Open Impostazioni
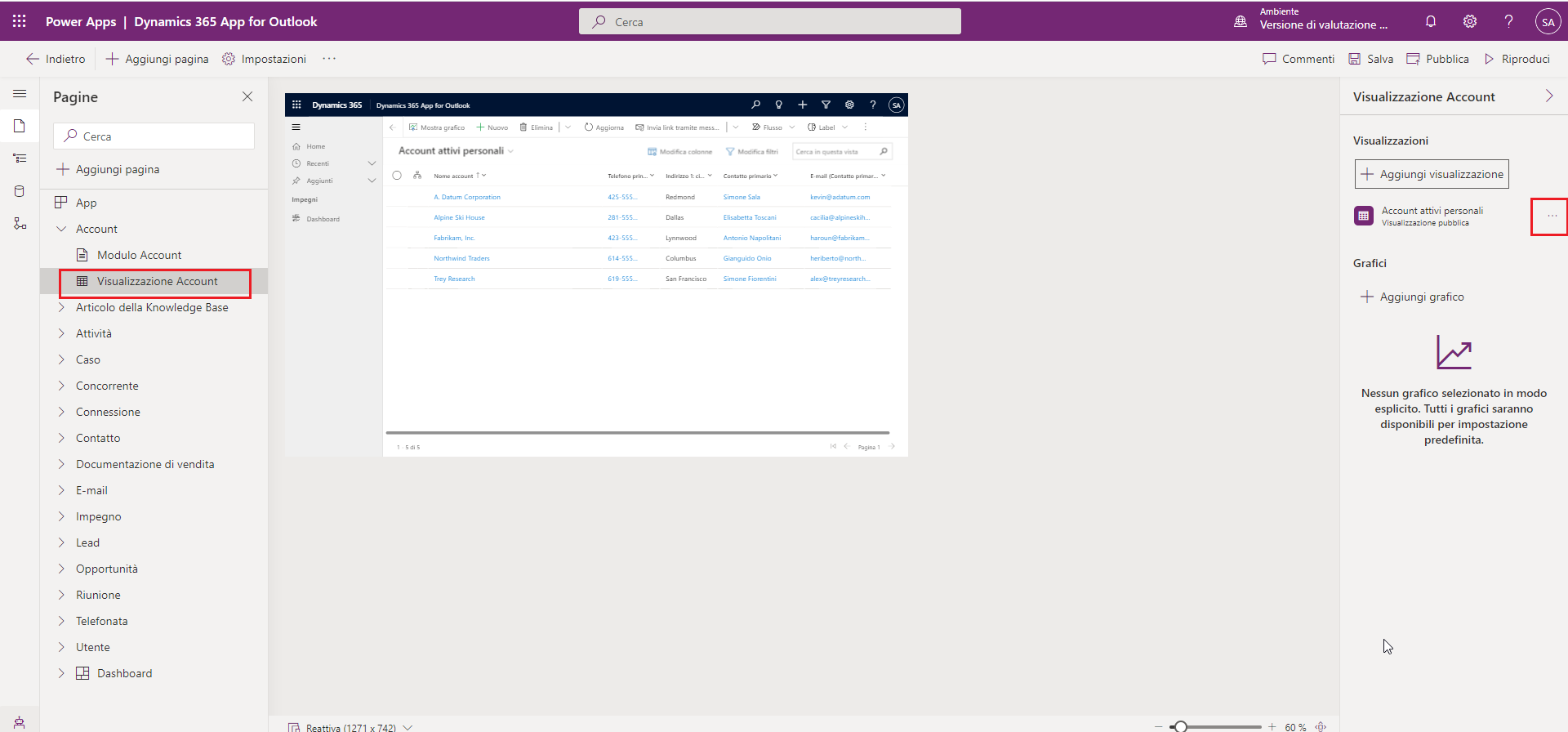 264,59
